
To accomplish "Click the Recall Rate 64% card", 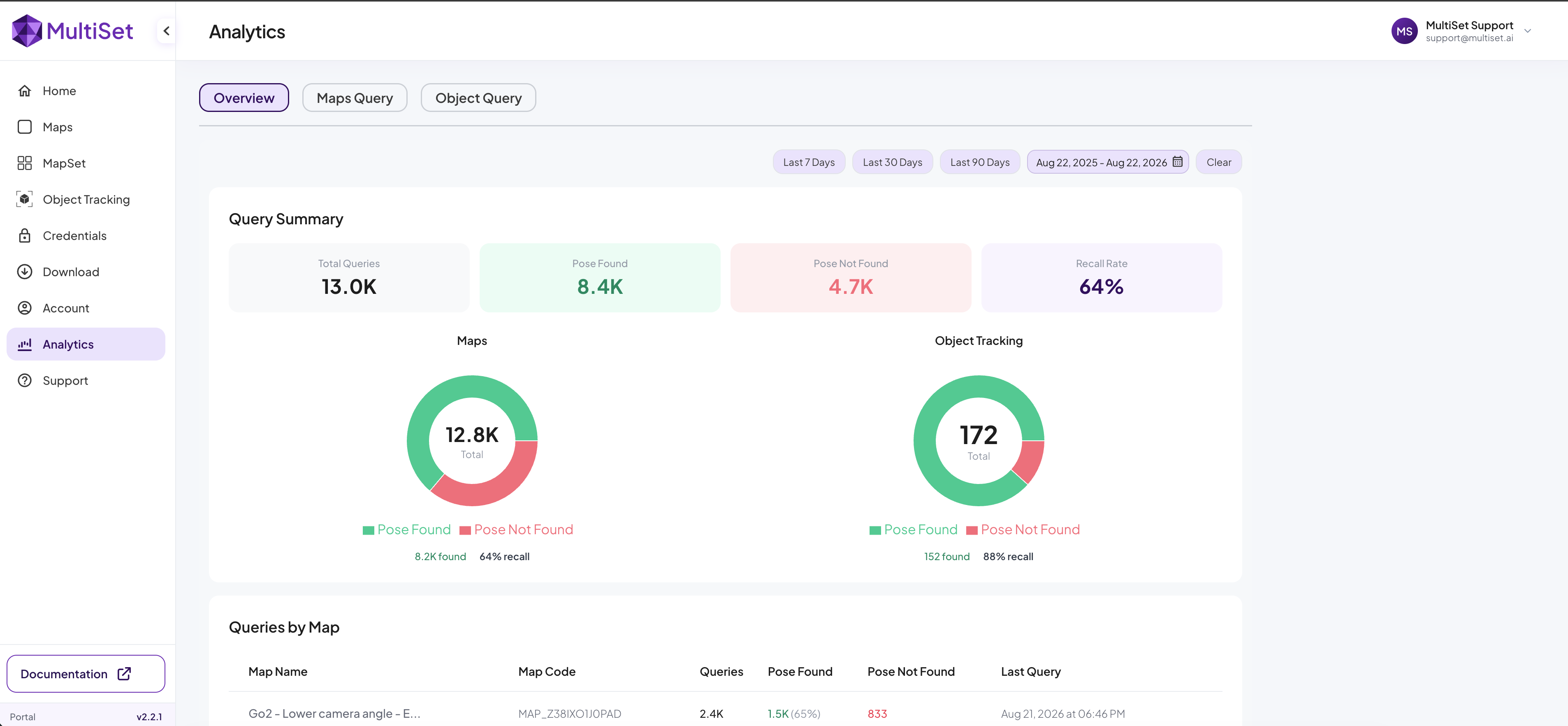I will (x=1102, y=278).
